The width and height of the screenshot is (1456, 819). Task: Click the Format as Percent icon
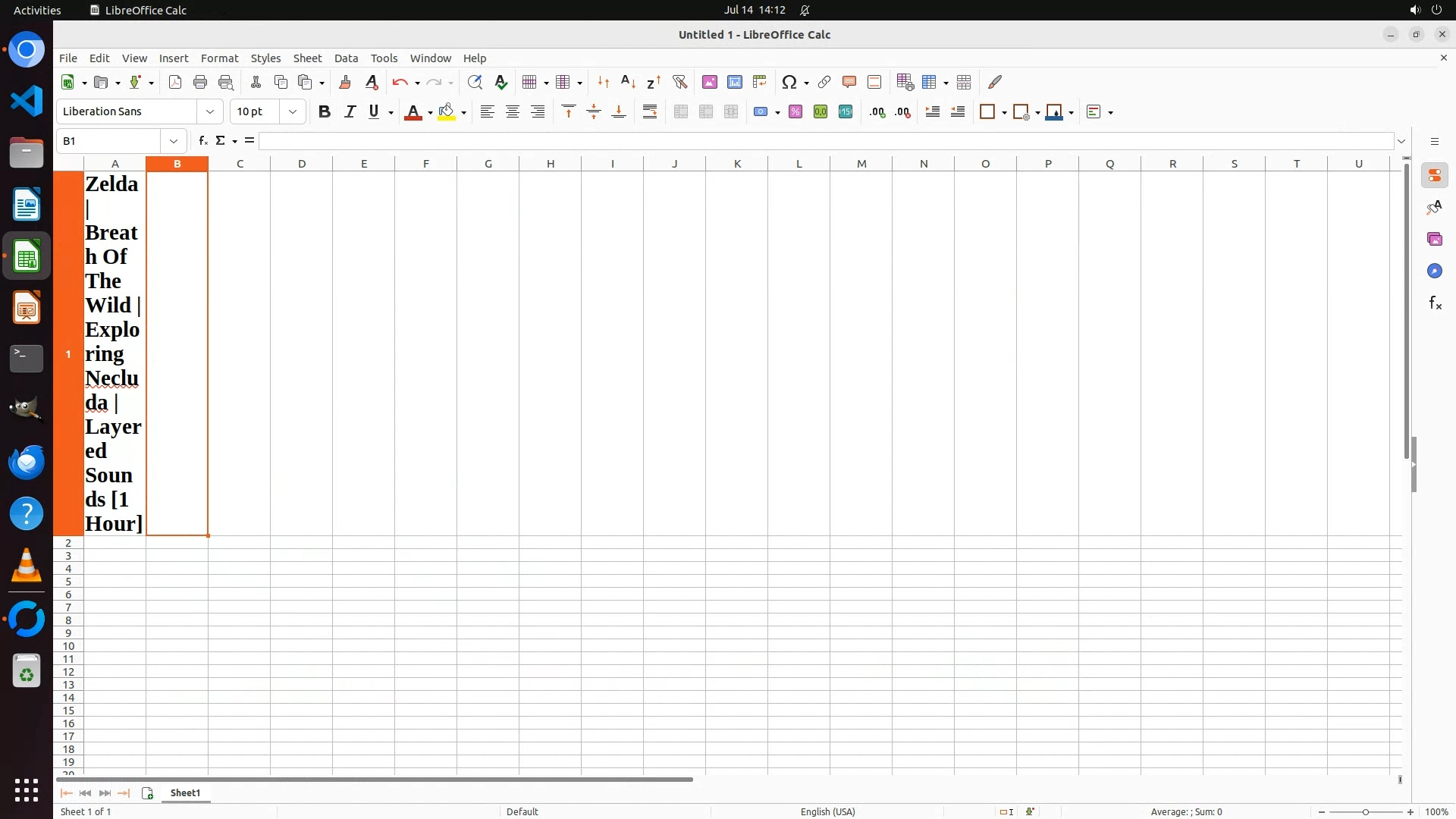[x=795, y=112]
